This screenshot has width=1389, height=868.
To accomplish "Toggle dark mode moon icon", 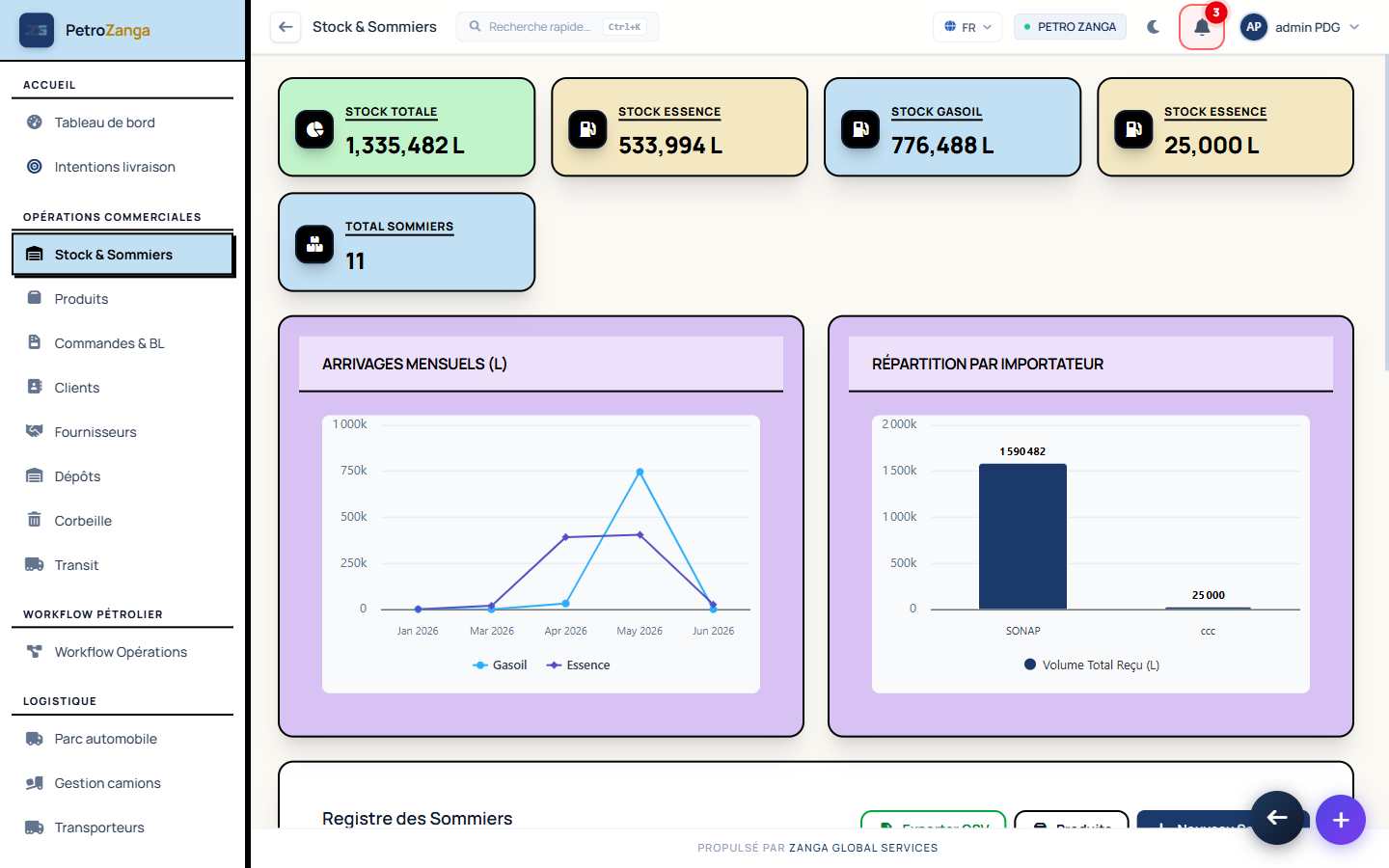I will point(1154,27).
